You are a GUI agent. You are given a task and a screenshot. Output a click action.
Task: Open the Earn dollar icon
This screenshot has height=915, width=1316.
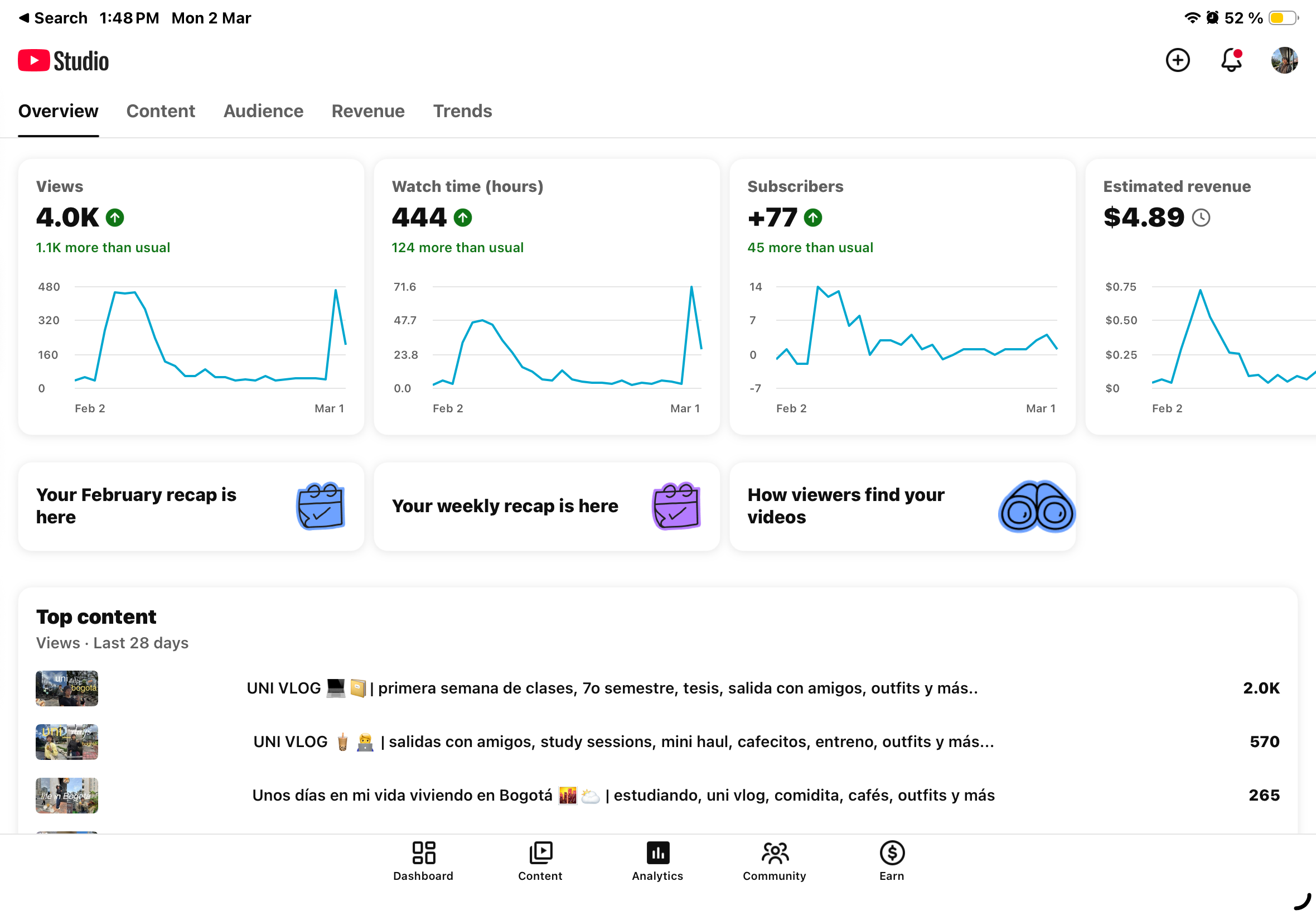(892, 860)
